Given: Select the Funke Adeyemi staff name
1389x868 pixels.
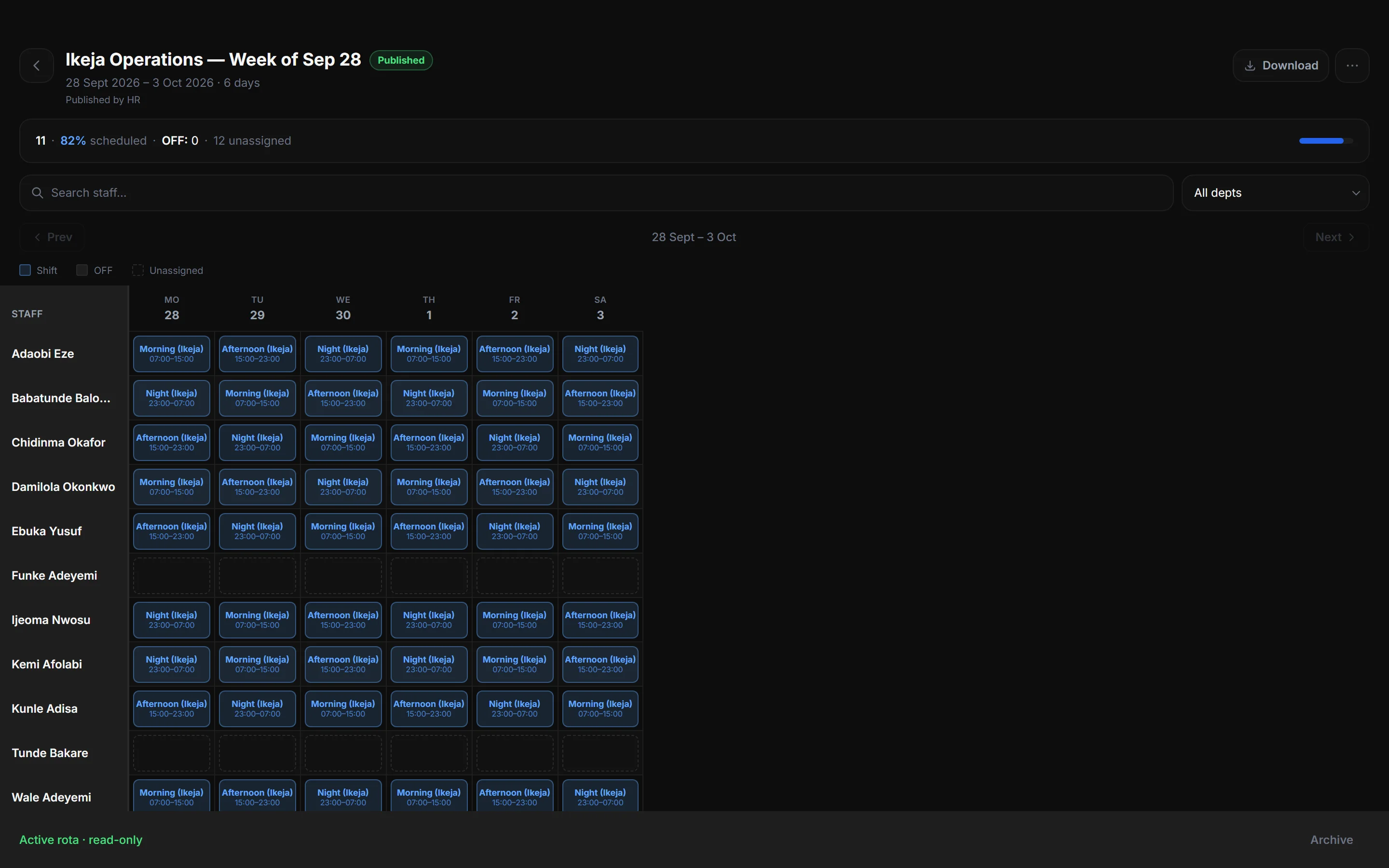Looking at the screenshot, I should pos(54,576).
